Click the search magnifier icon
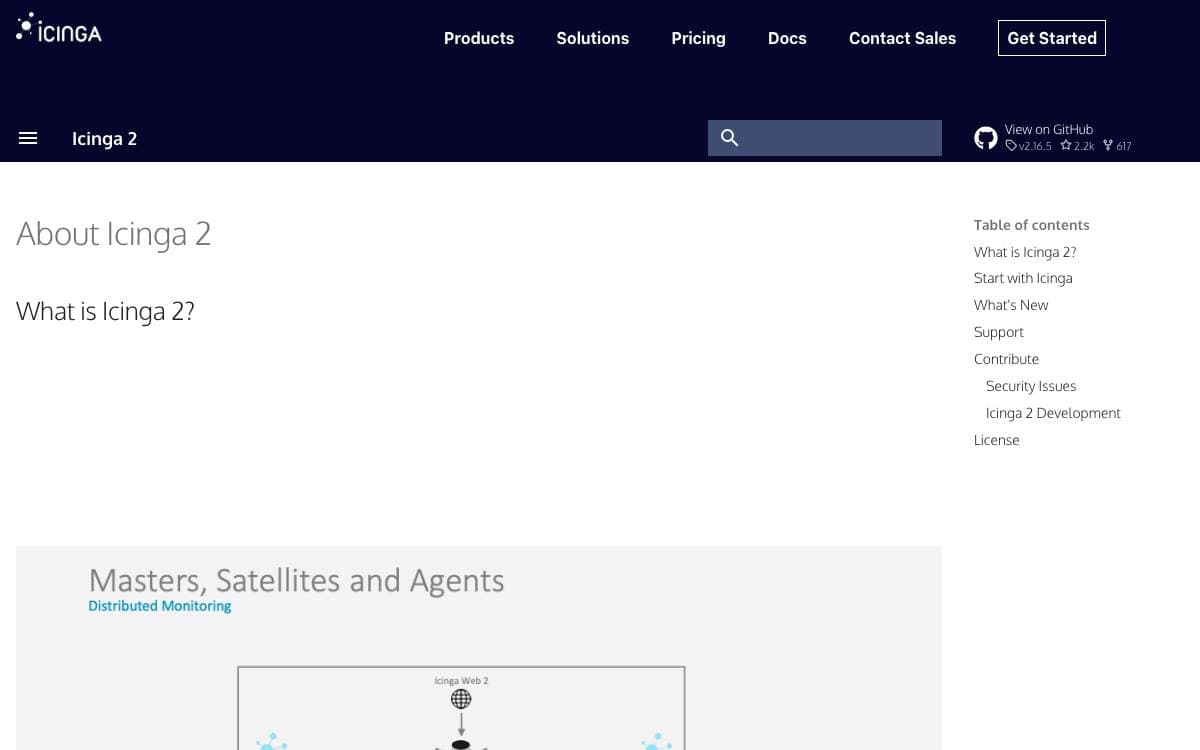 click(729, 138)
